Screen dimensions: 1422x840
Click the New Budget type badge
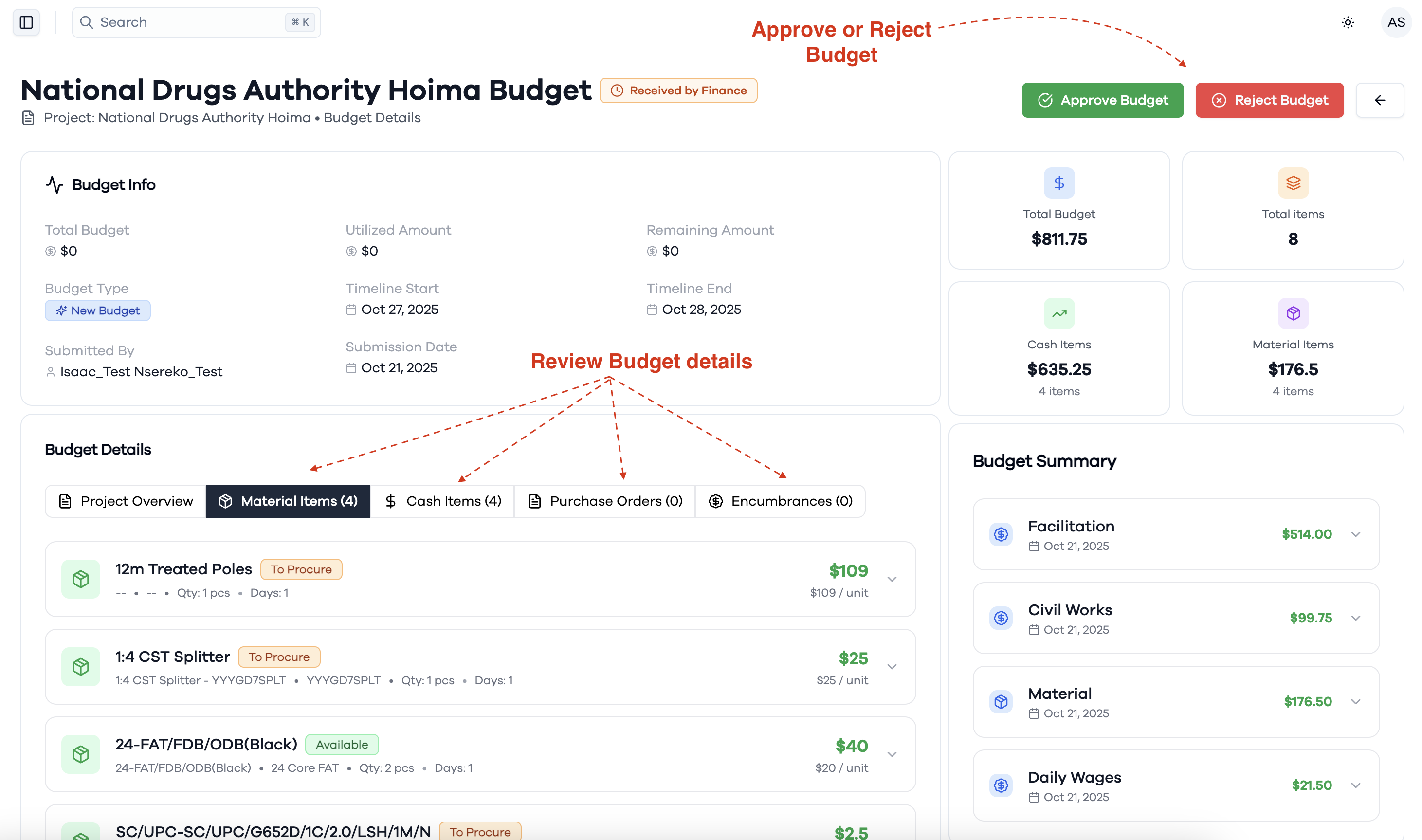pyautogui.click(x=98, y=310)
